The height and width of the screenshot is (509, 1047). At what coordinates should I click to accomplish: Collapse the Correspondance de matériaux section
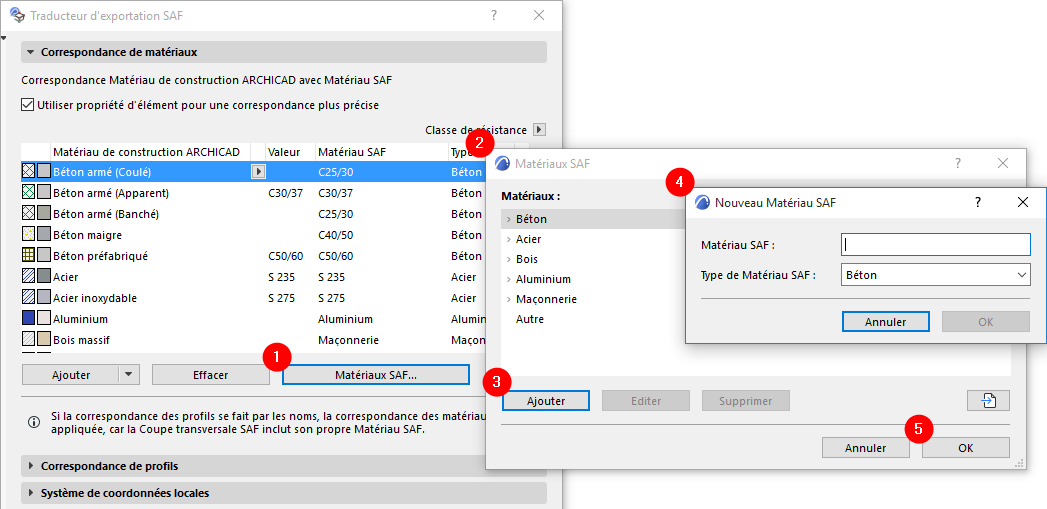tap(30, 51)
